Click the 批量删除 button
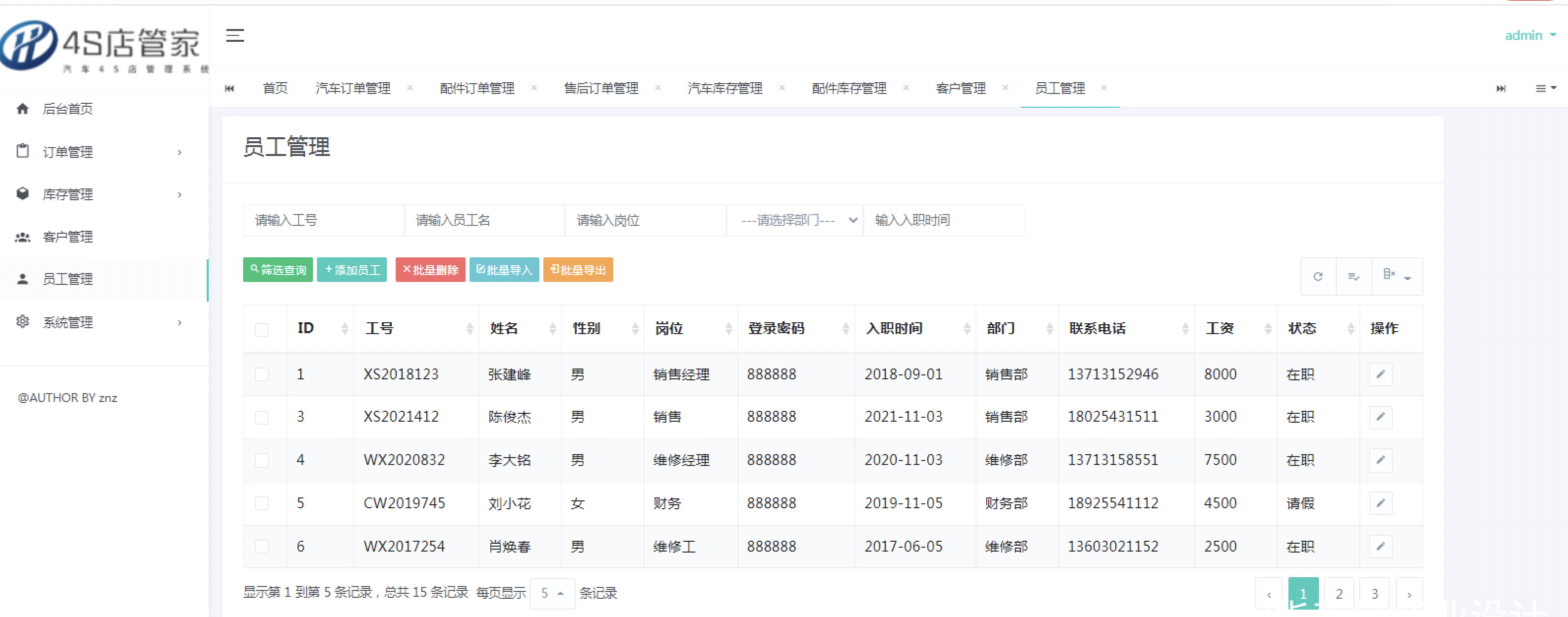The image size is (1568, 617). (430, 270)
